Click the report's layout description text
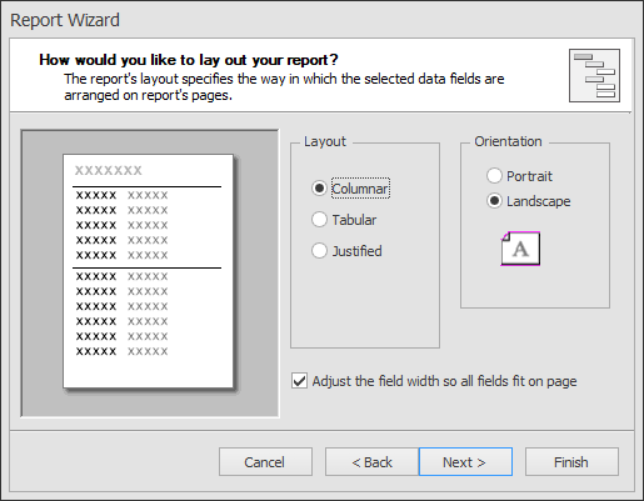Screen dimensions: 644x501 click(x=284, y=87)
